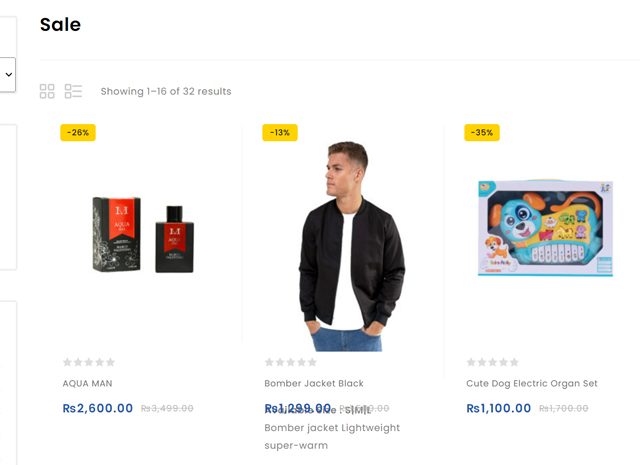Click the Cute Dog Organ Rs1,100.00 price
The height and width of the screenshot is (465, 640).
pos(499,408)
